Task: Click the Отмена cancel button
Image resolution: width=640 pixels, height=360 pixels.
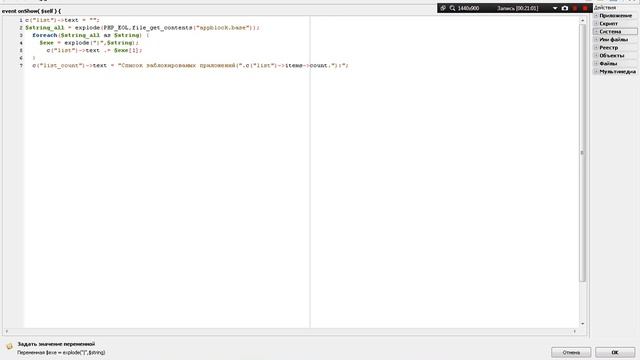Action: point(571,352)
